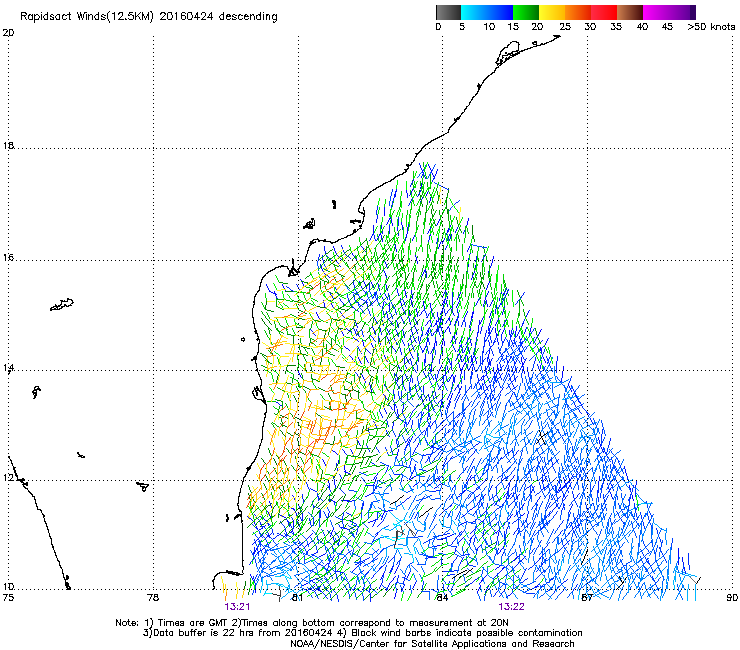Click the magenta 40-45 knots legend swatch
Screen dimensions: 740x650
point(656,12)
